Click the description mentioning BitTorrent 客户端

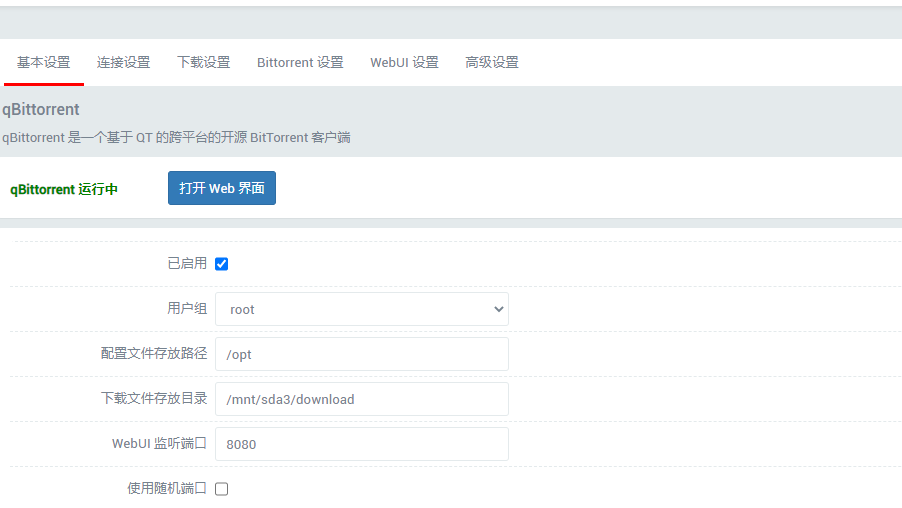point(176,137)
